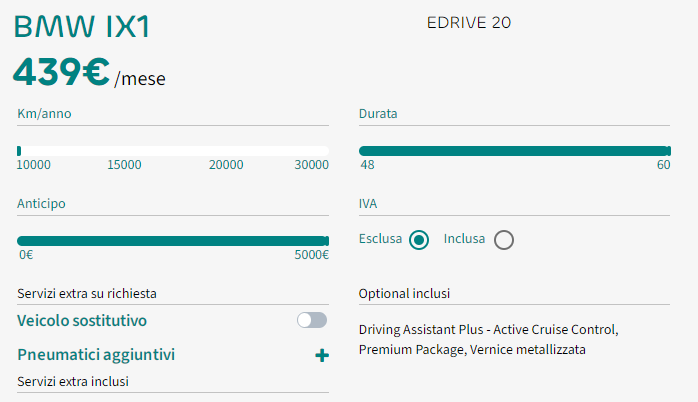Click the BMW IX1 model title

click(82, 27)
